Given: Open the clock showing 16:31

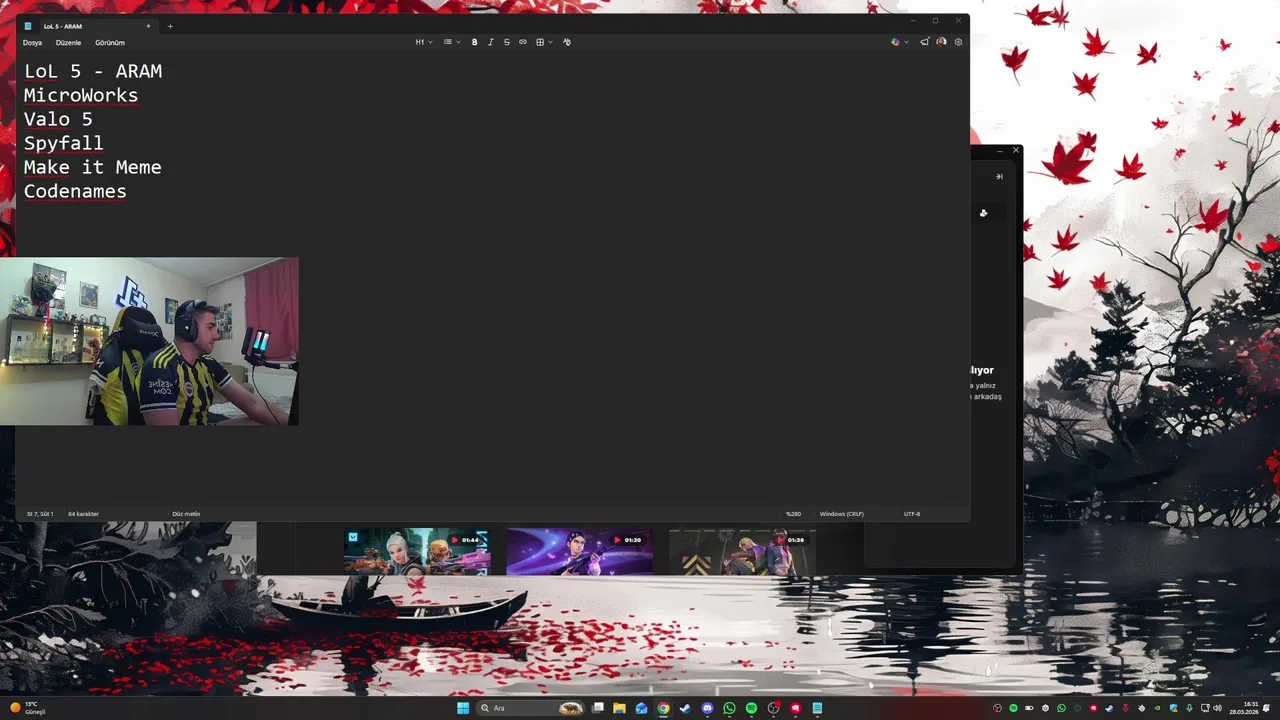Looking at the screenshot, I should [1244, 708].
